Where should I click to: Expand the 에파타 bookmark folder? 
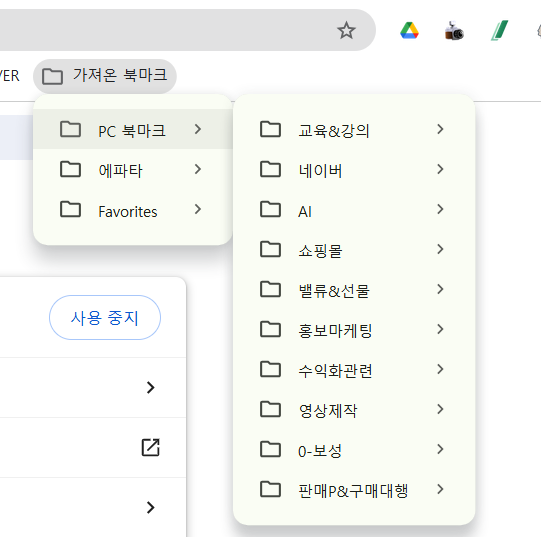pos(133,169)
